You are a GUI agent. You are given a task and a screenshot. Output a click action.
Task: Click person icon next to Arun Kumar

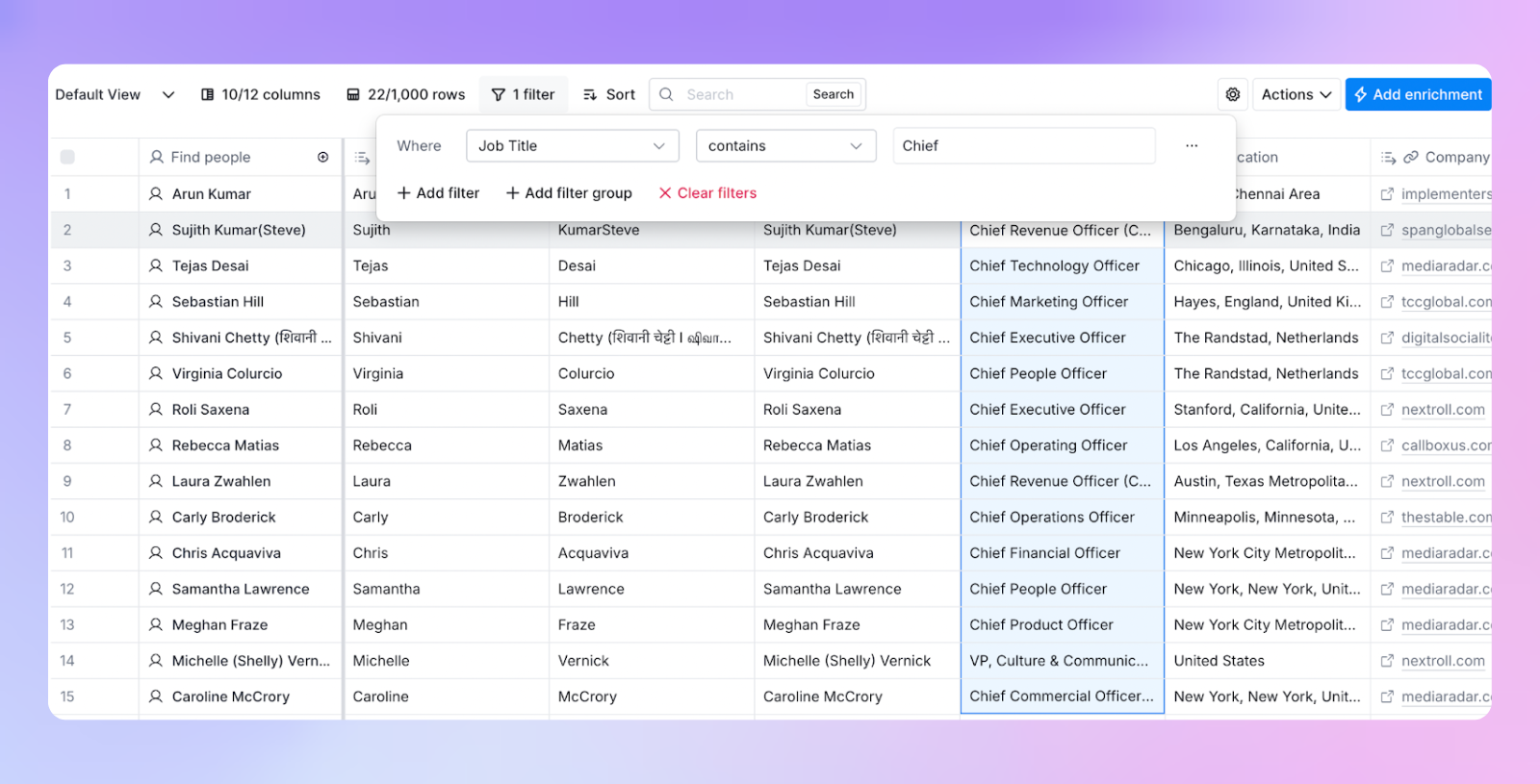[x=156, y=193]
